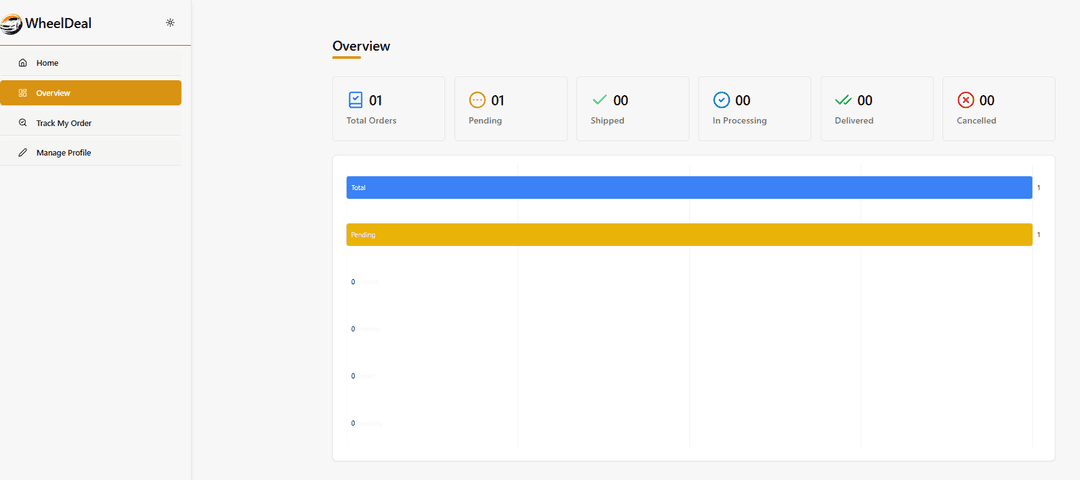
Task: Open the Track My Order page
Action: click(x=64, y=123)
